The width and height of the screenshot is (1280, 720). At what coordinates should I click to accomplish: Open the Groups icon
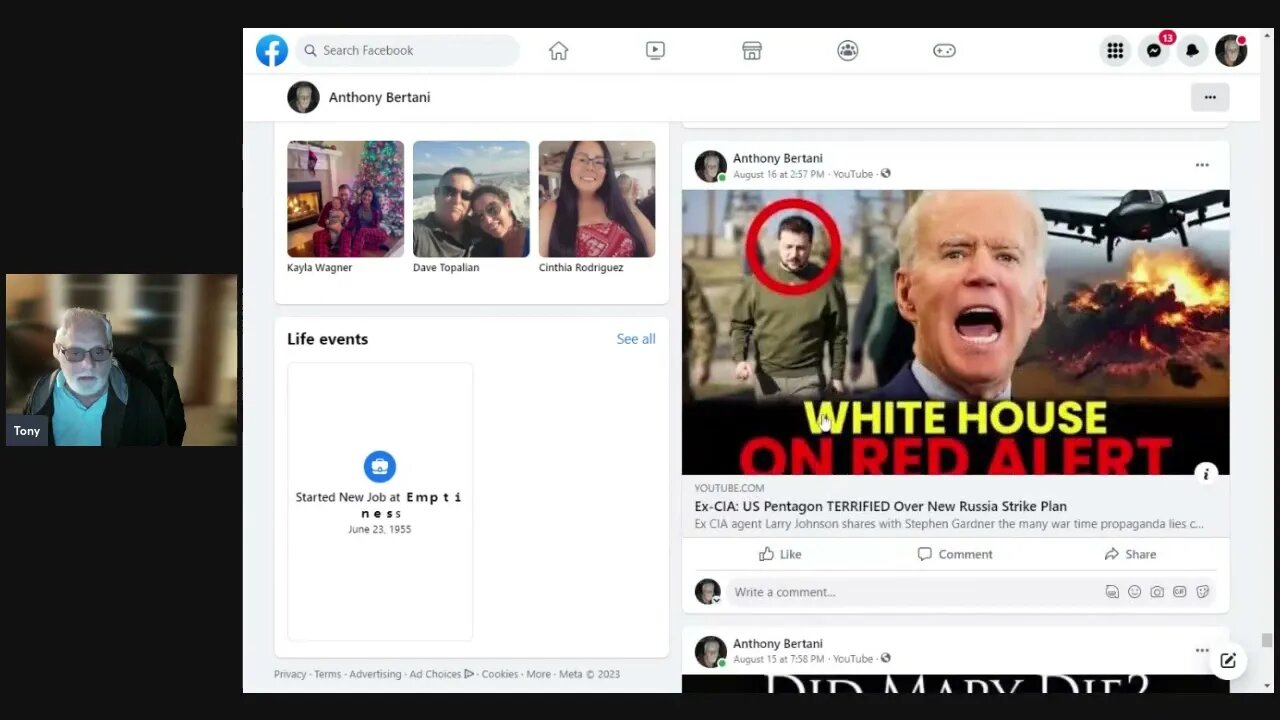tap(848, 51)
